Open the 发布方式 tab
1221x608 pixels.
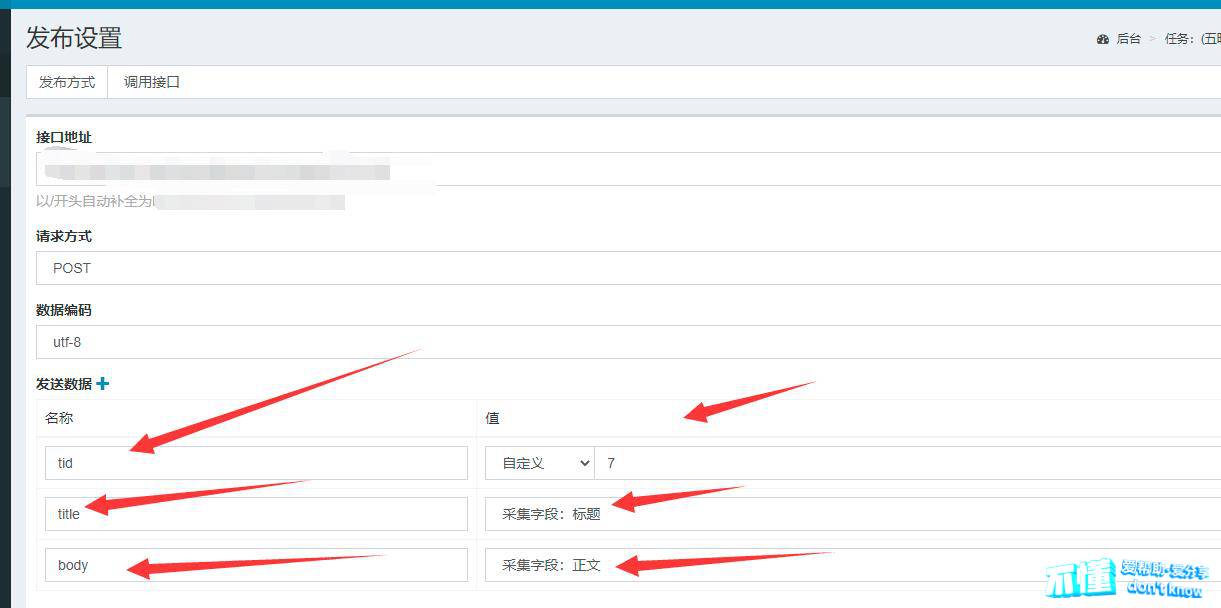pos(67,82)
